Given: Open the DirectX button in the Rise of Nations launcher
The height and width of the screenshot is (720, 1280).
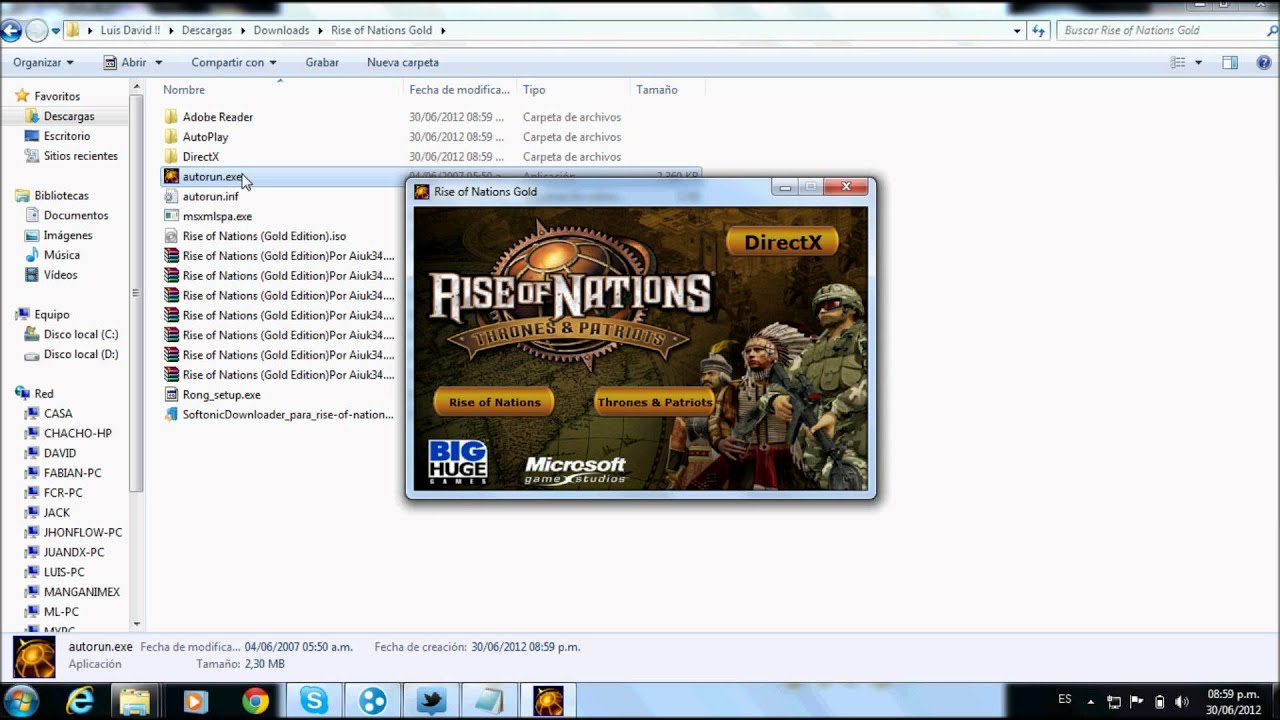Looking at the screenshot, I should pos(783,243).
